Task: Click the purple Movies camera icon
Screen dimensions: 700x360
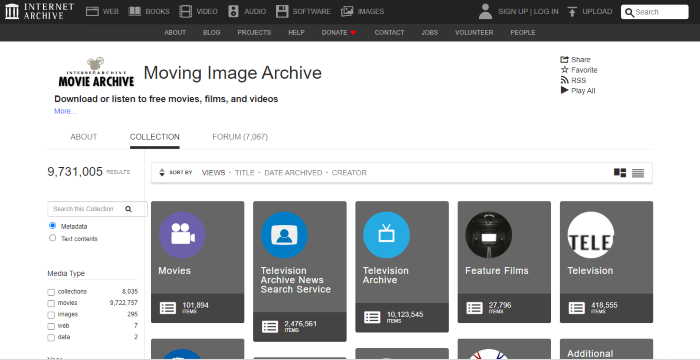Action: pos(182,234)
